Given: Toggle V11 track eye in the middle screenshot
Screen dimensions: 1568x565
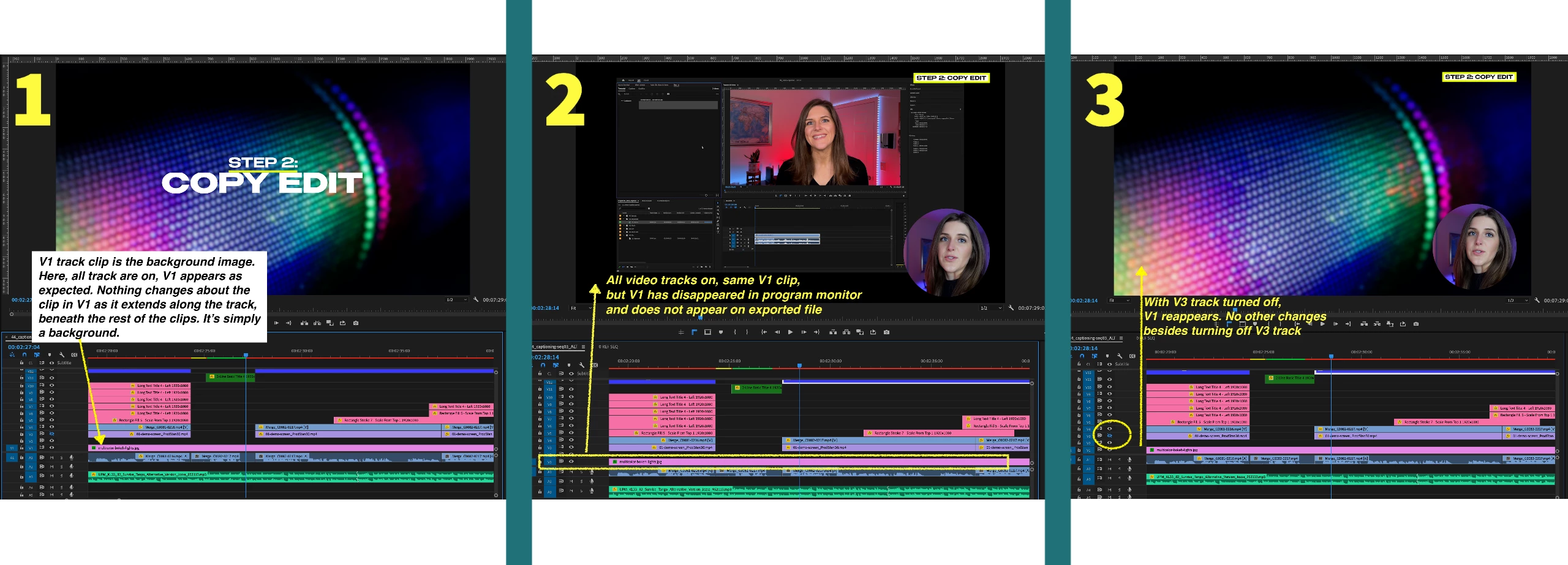Looking at the screenshot, I should (571, 389).
